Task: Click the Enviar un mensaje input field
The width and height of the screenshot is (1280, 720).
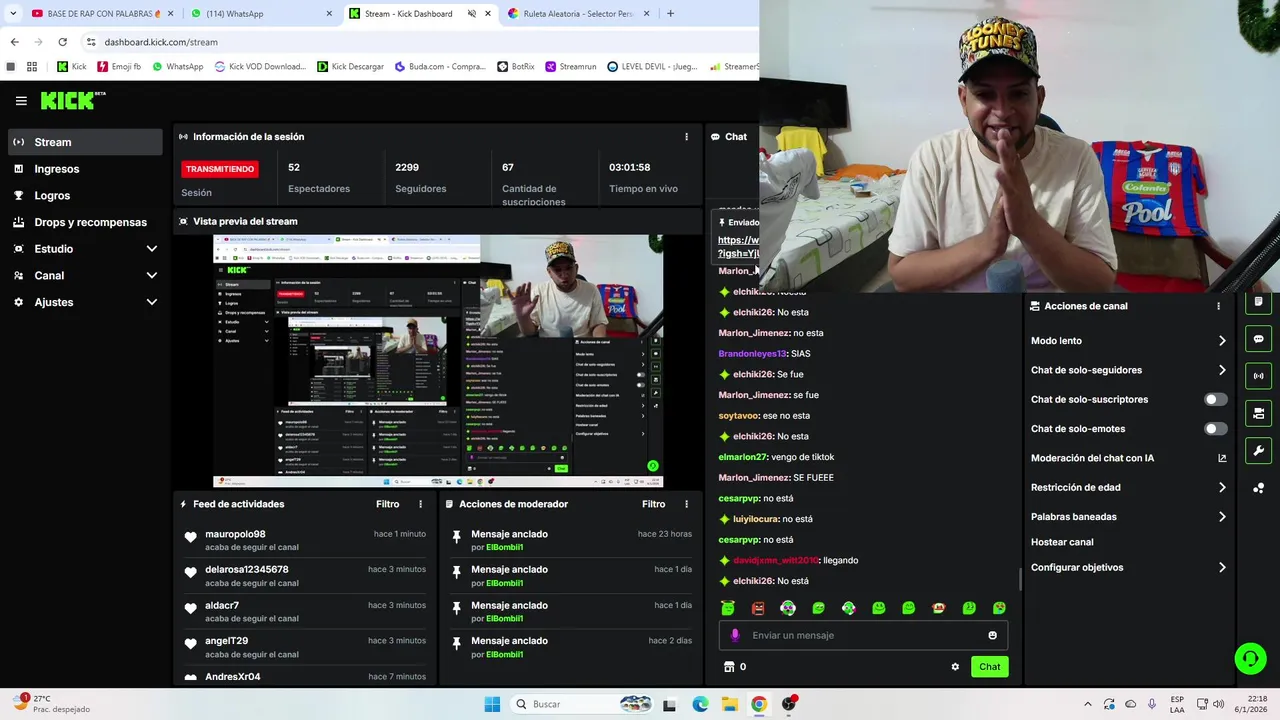Action: tap(863, 635)
